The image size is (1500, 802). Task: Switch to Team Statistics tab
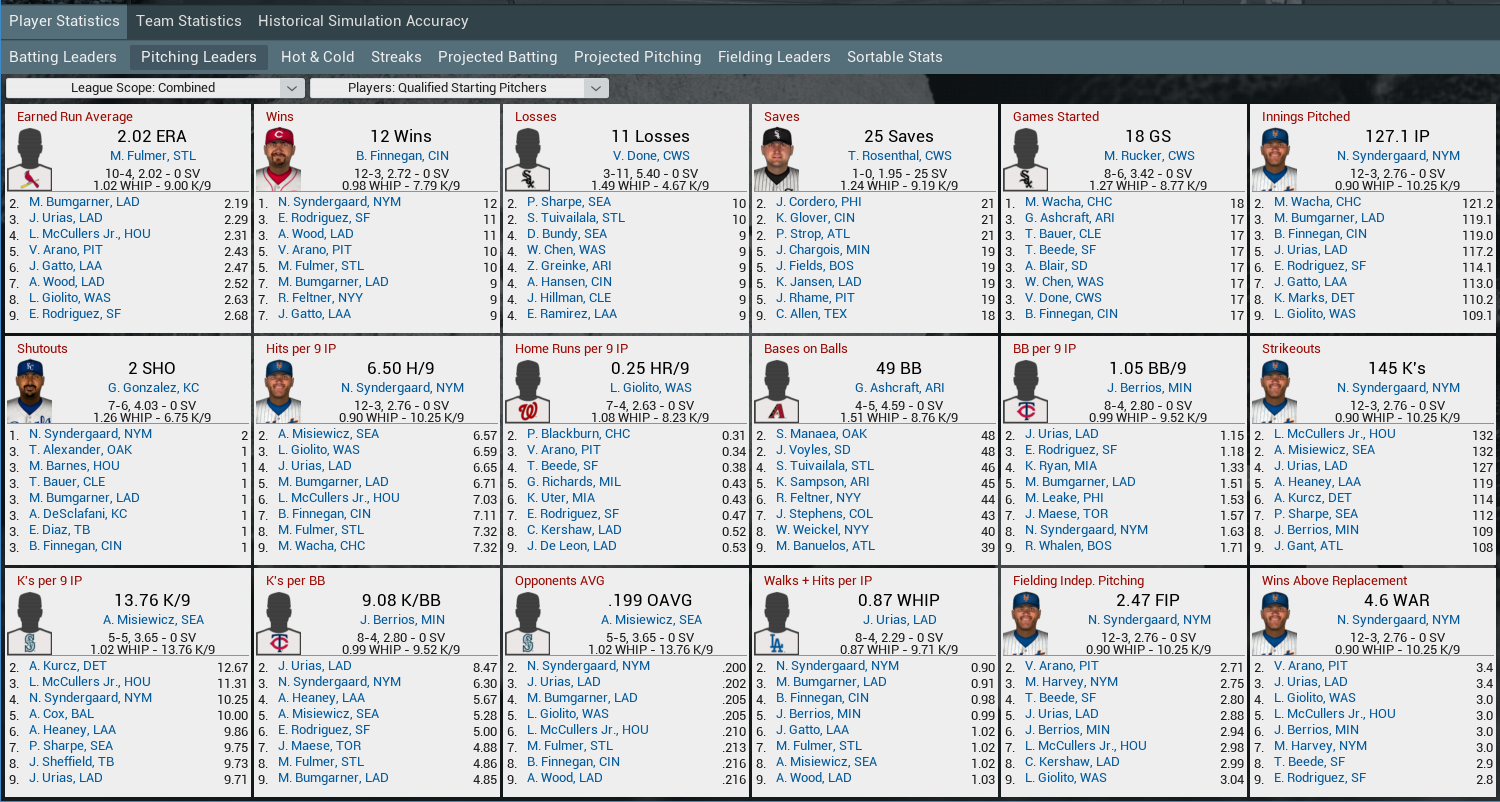(x=188, y=21)
